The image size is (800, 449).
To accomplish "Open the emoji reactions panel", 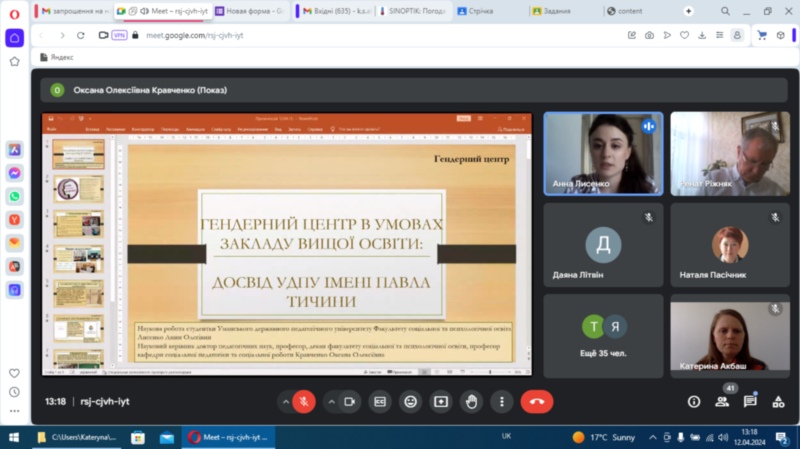I will point(410,401).
